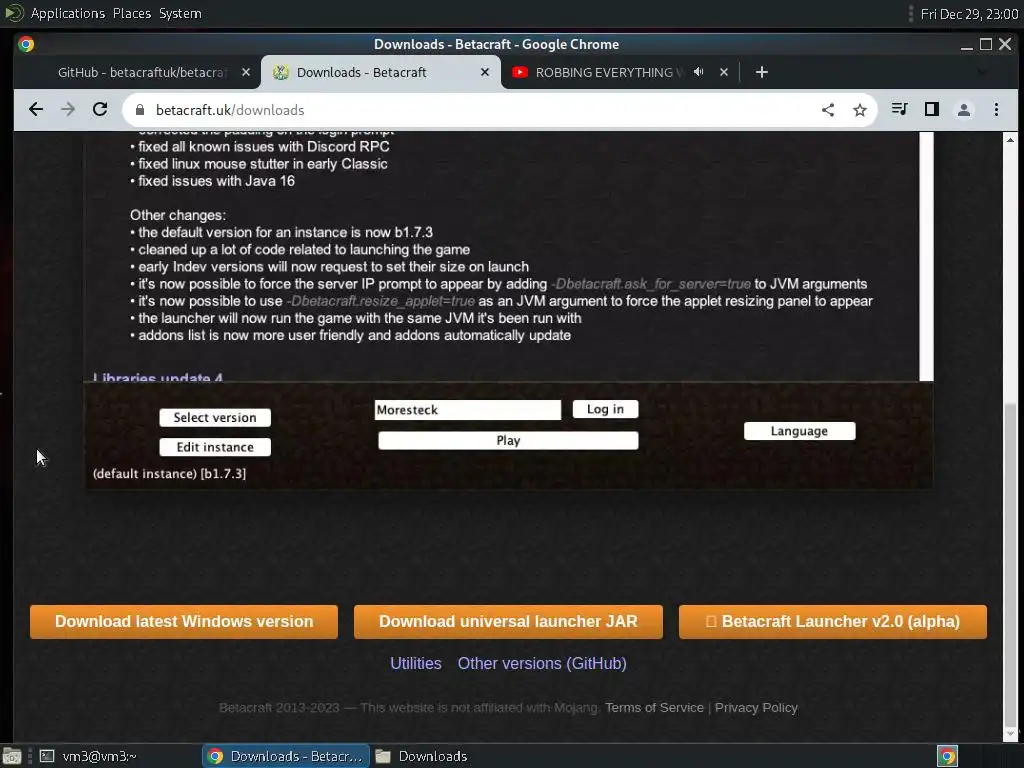Open the Applications menu

click(67, 13)
